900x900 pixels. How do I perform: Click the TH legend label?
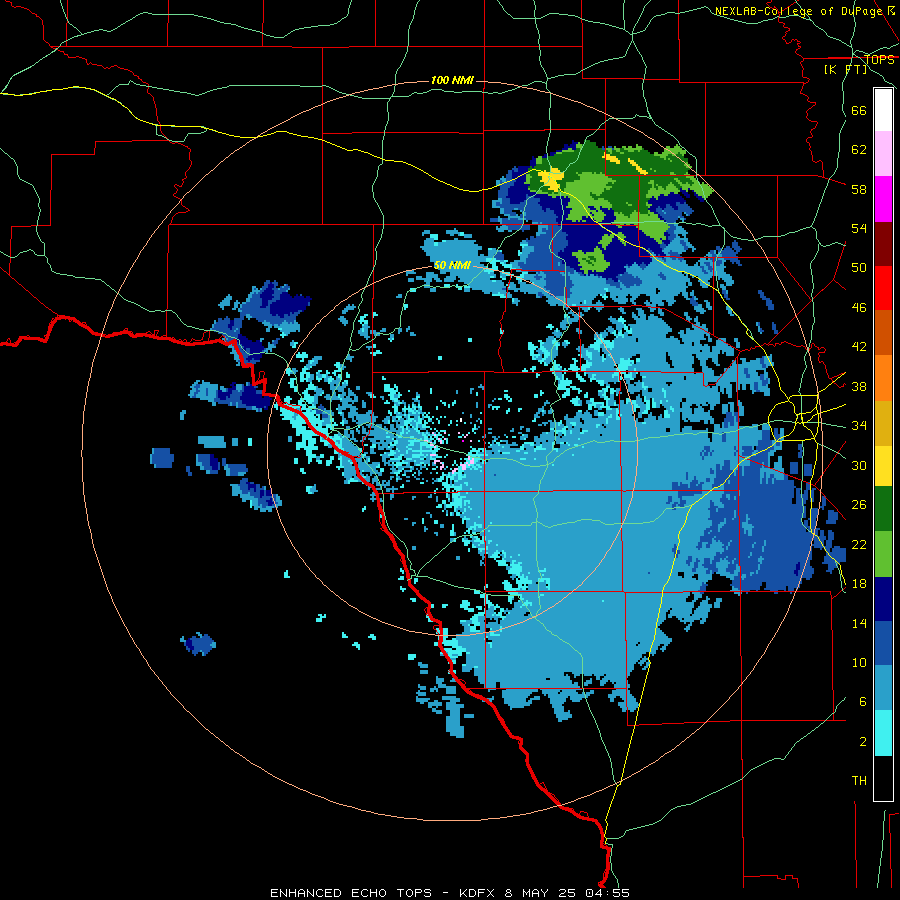pos(859,781)
